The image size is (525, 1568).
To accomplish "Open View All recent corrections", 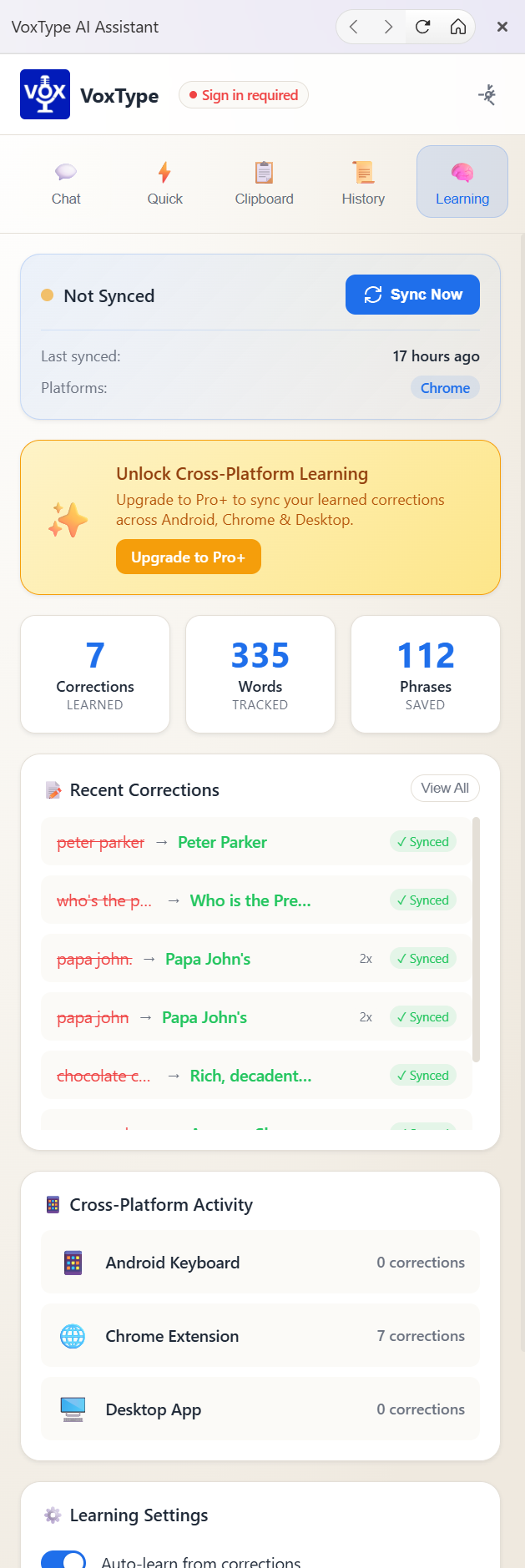I will [x=445, y=788].
